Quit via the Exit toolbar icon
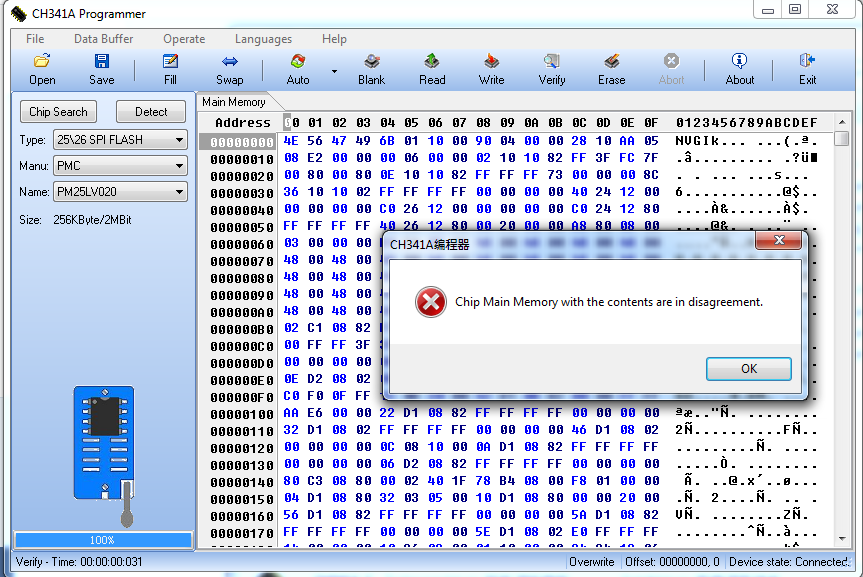Screen dimensions: 863x577 point(807,69)
